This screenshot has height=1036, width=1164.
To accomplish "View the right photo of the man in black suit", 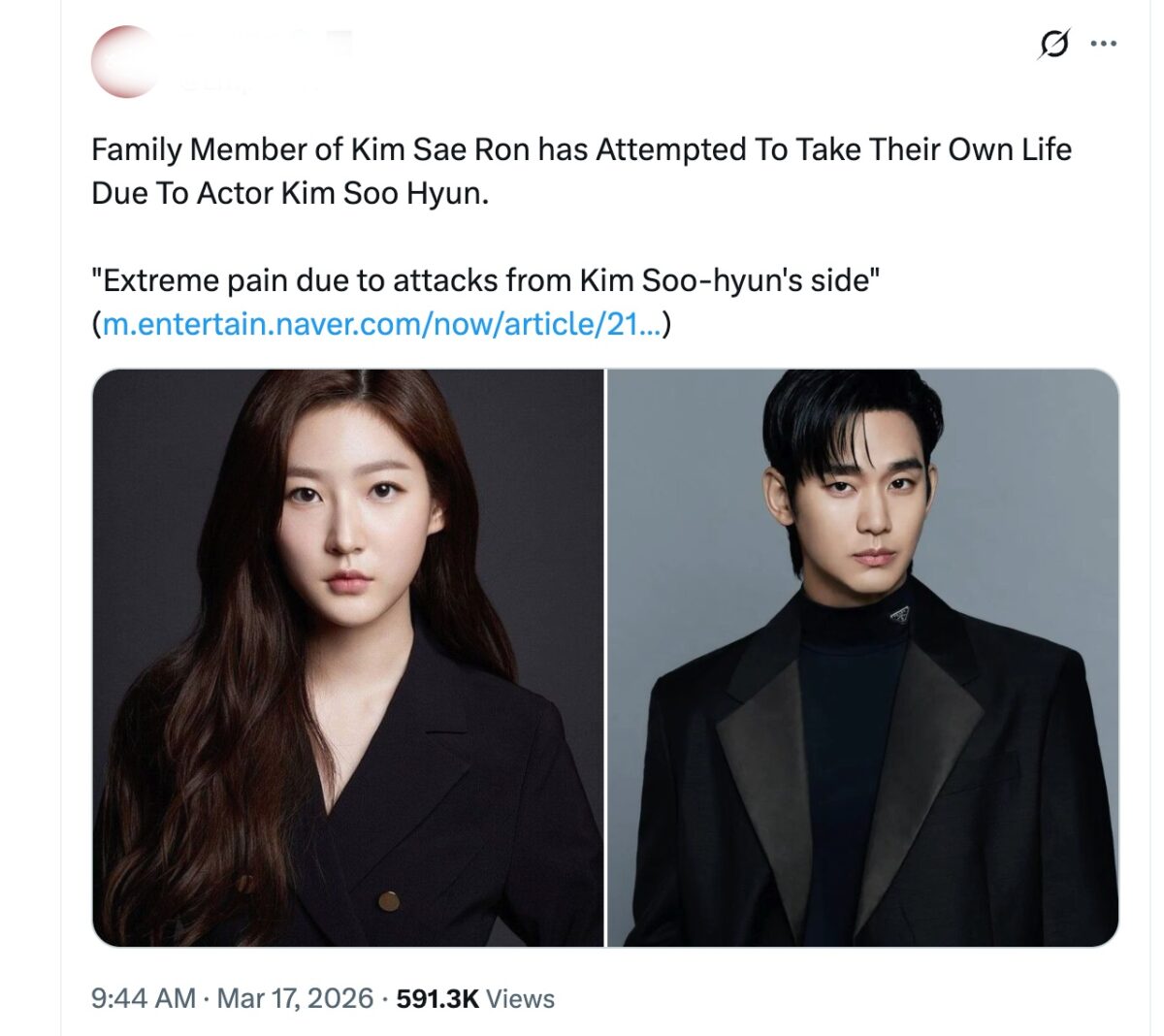I will tap(863, 658).
